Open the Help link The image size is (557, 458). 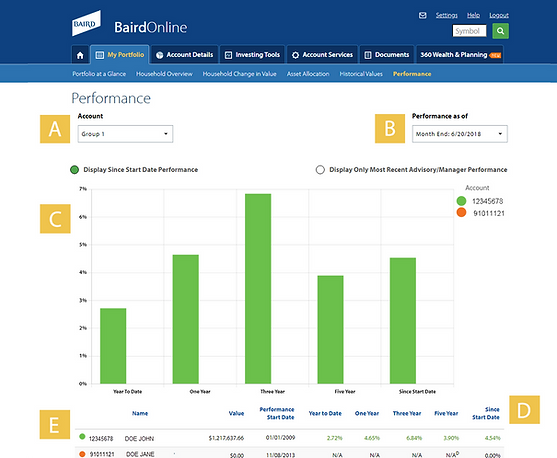pyautogui.click(x=473, y=15)
